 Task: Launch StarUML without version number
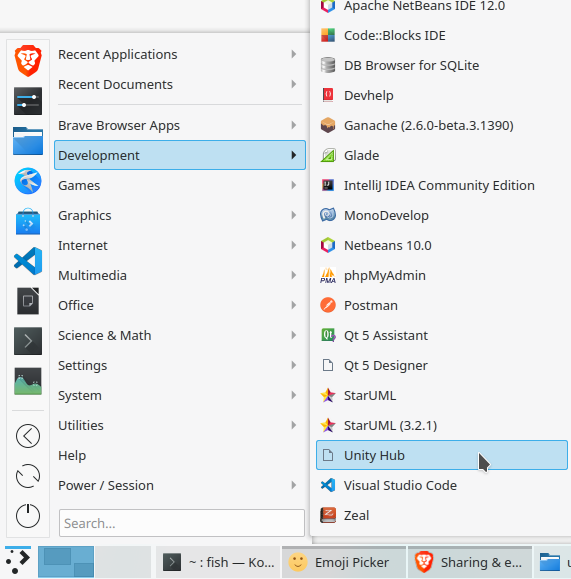[442, 395]
